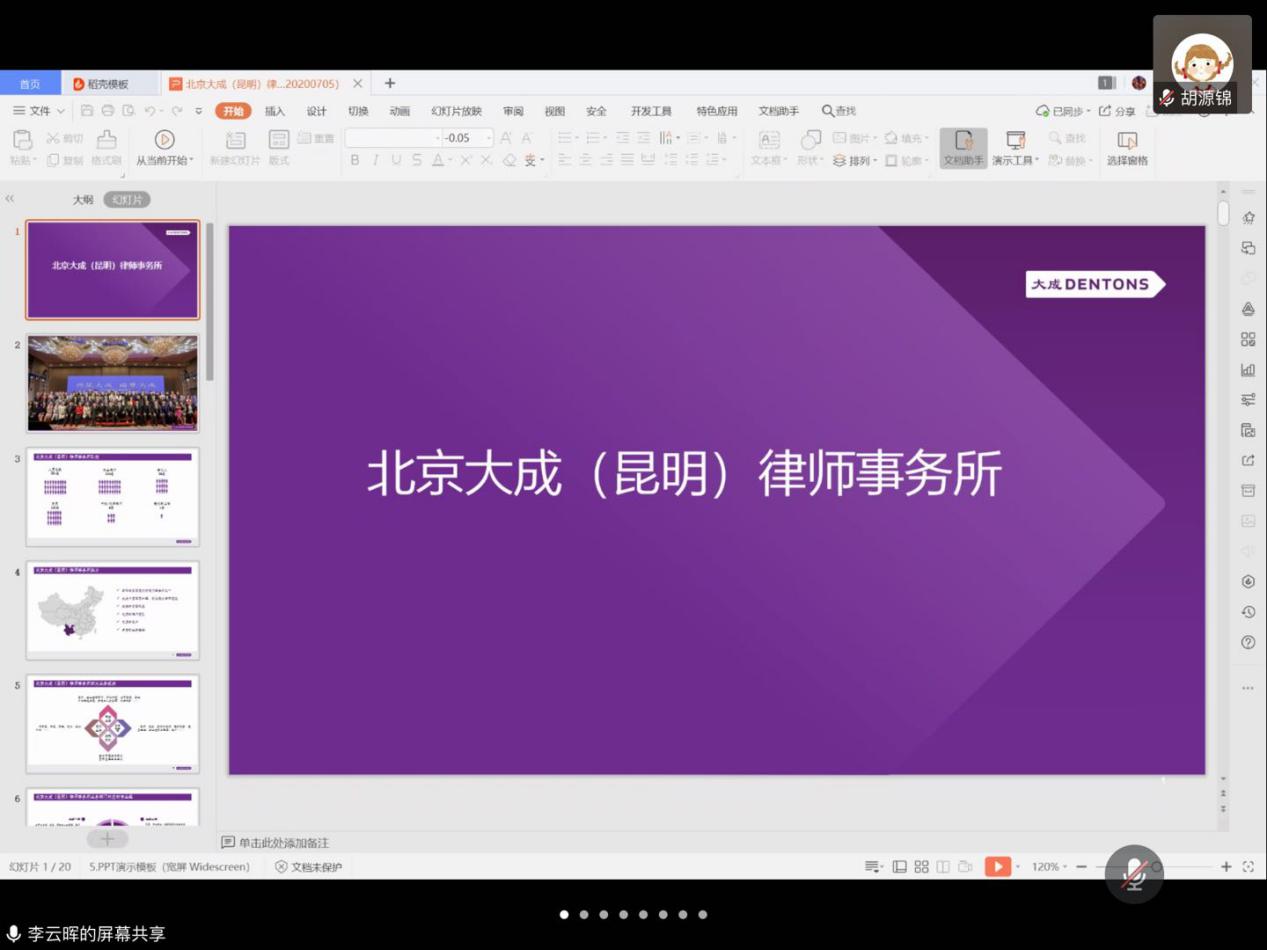This screenshot has height=950, width=1267.
Task: Switch to the 插入 ribbon tab
Action: tap(275, 111)
